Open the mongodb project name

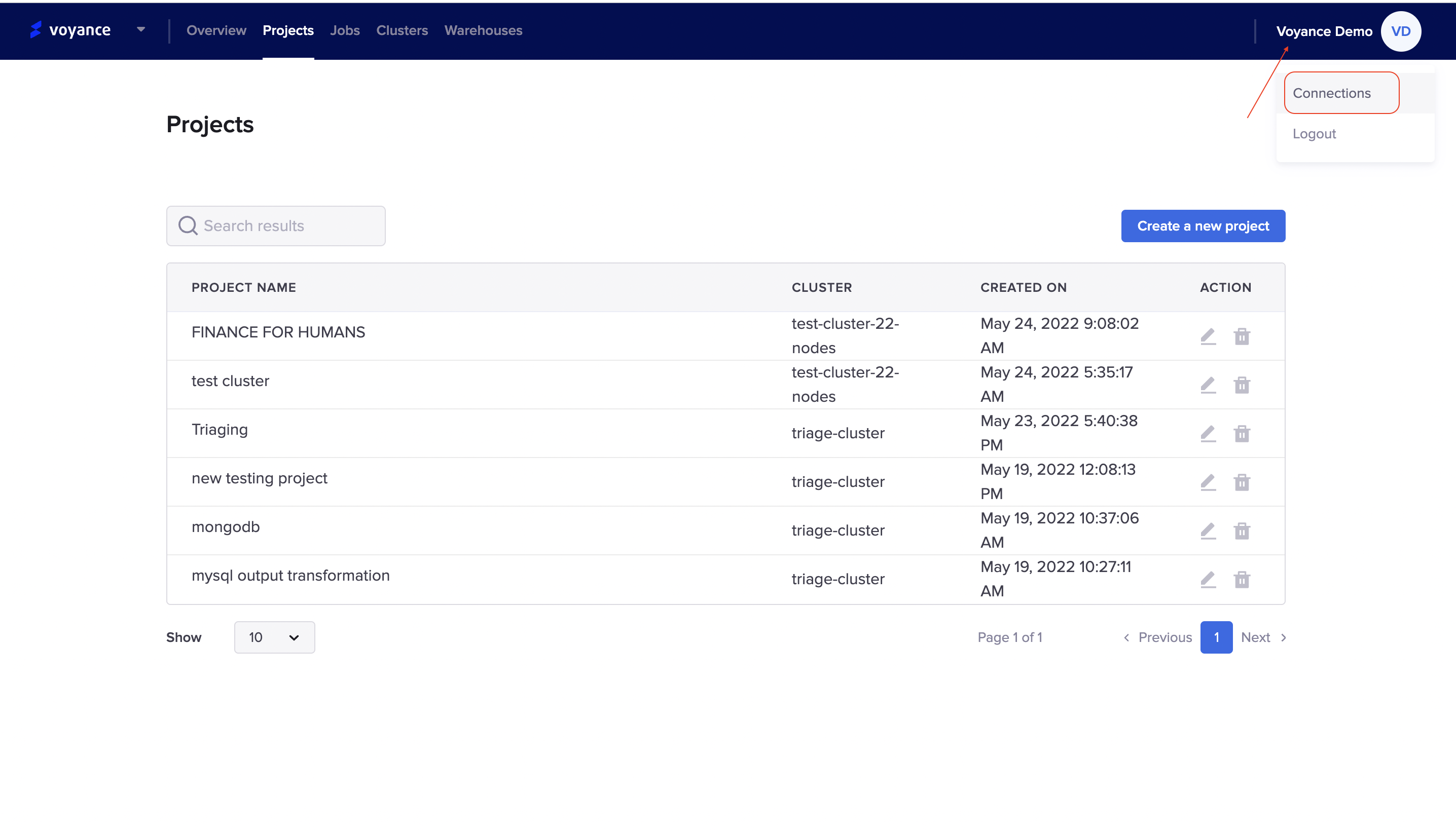point(226,527)
